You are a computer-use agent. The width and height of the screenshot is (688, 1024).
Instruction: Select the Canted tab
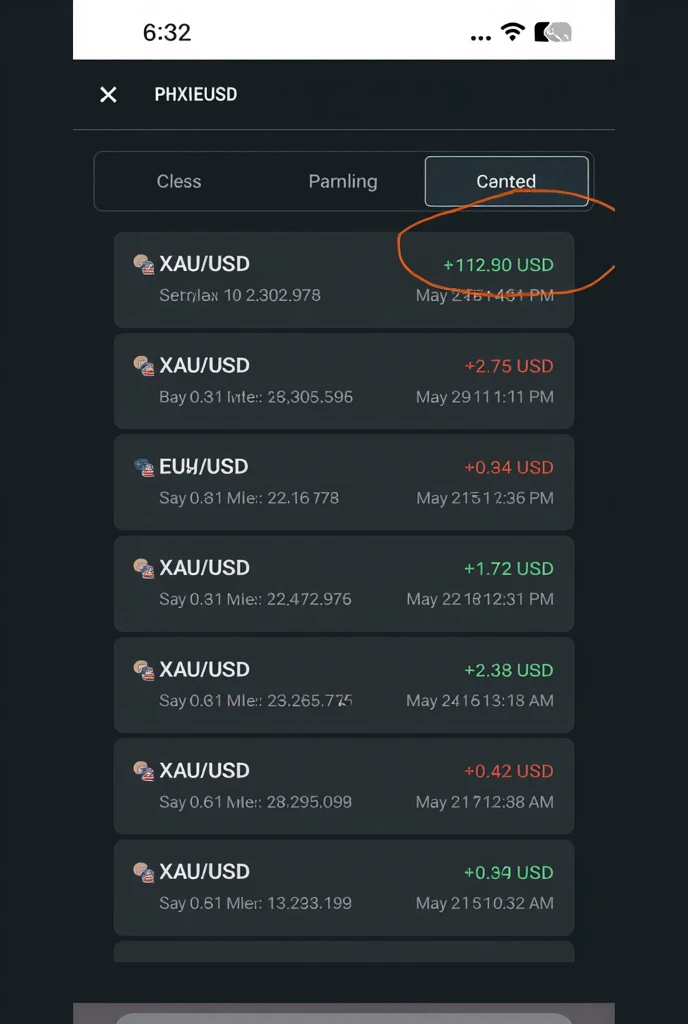507,182
